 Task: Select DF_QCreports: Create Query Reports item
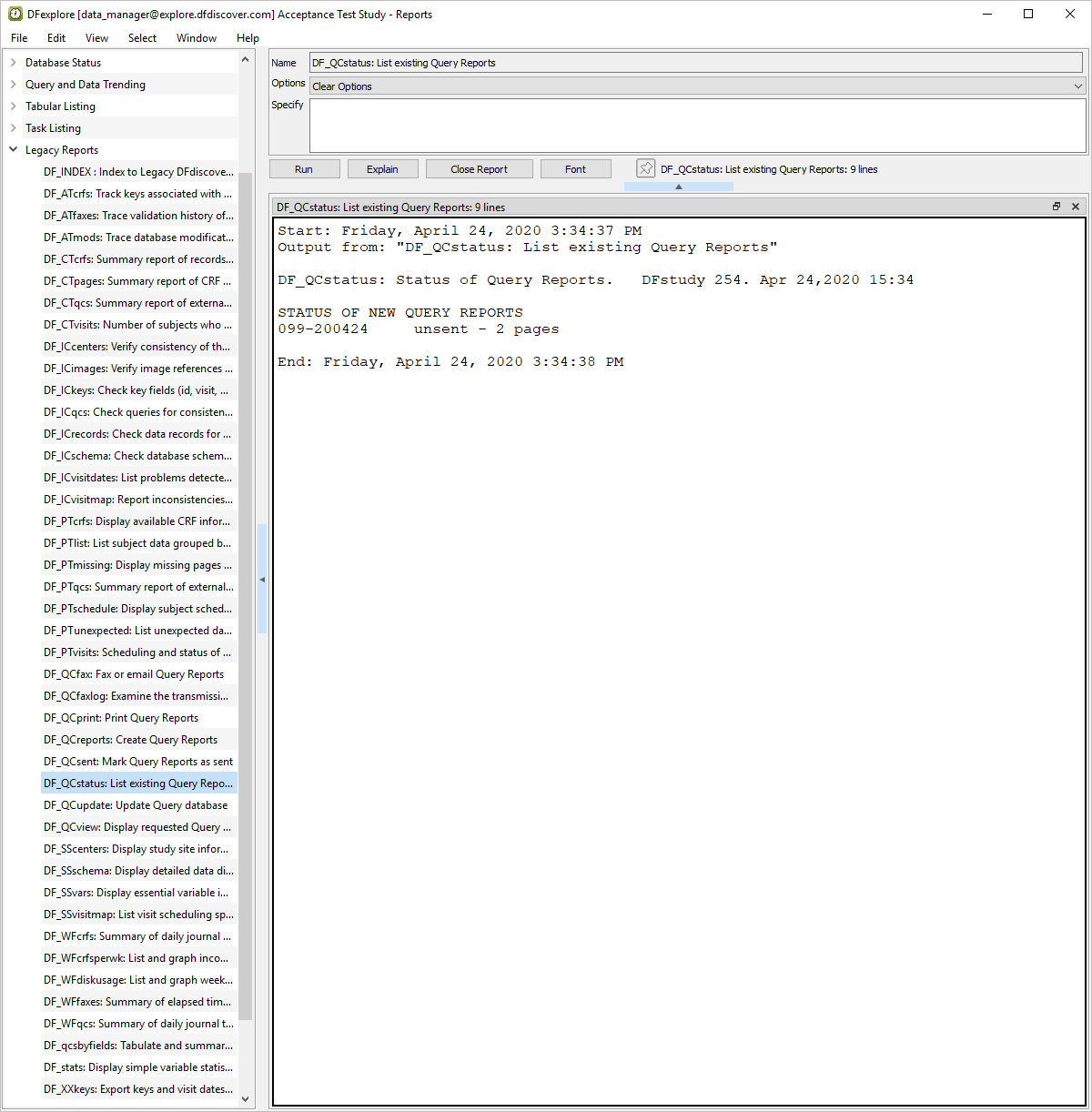130,740
